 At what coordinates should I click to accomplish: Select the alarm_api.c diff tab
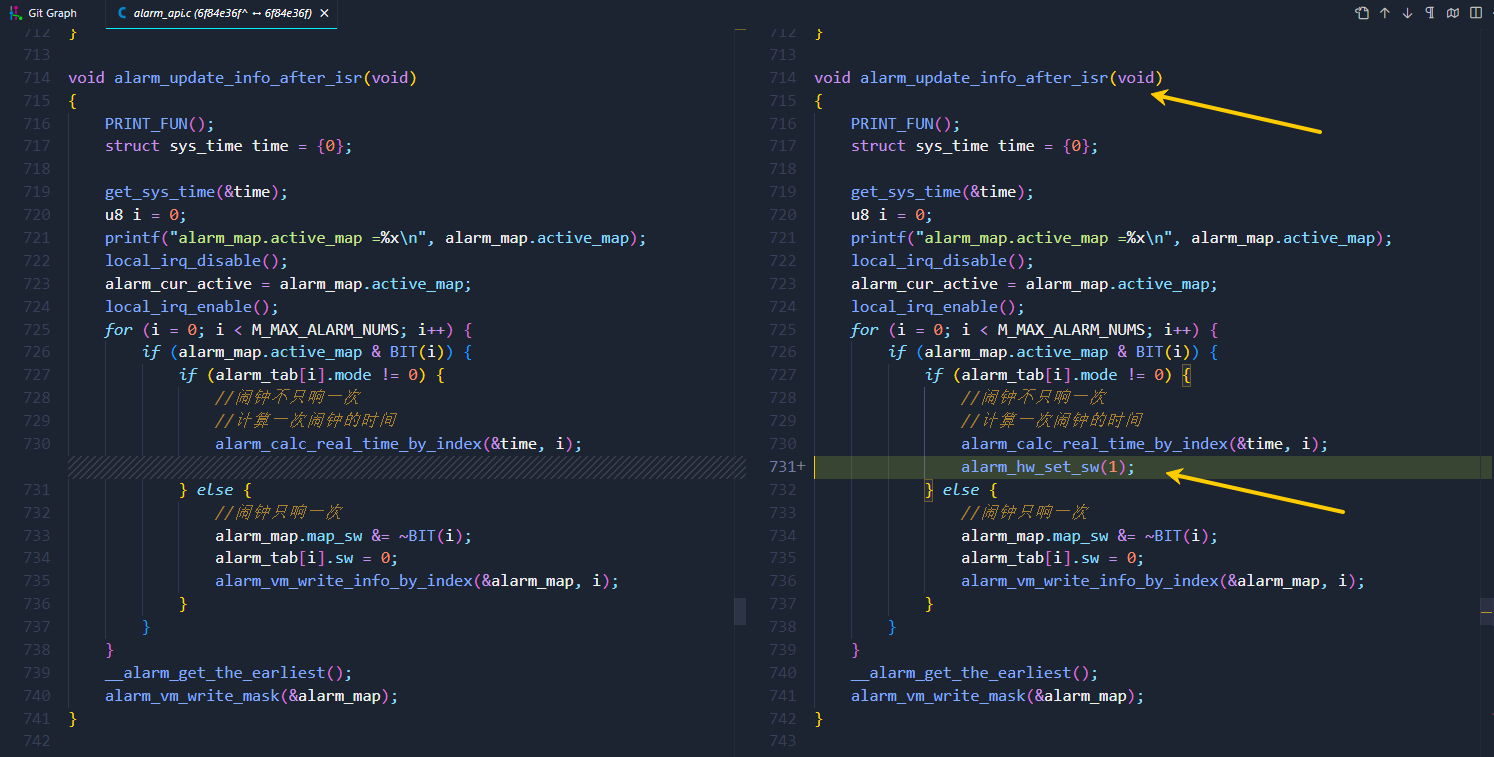[221, 14]
